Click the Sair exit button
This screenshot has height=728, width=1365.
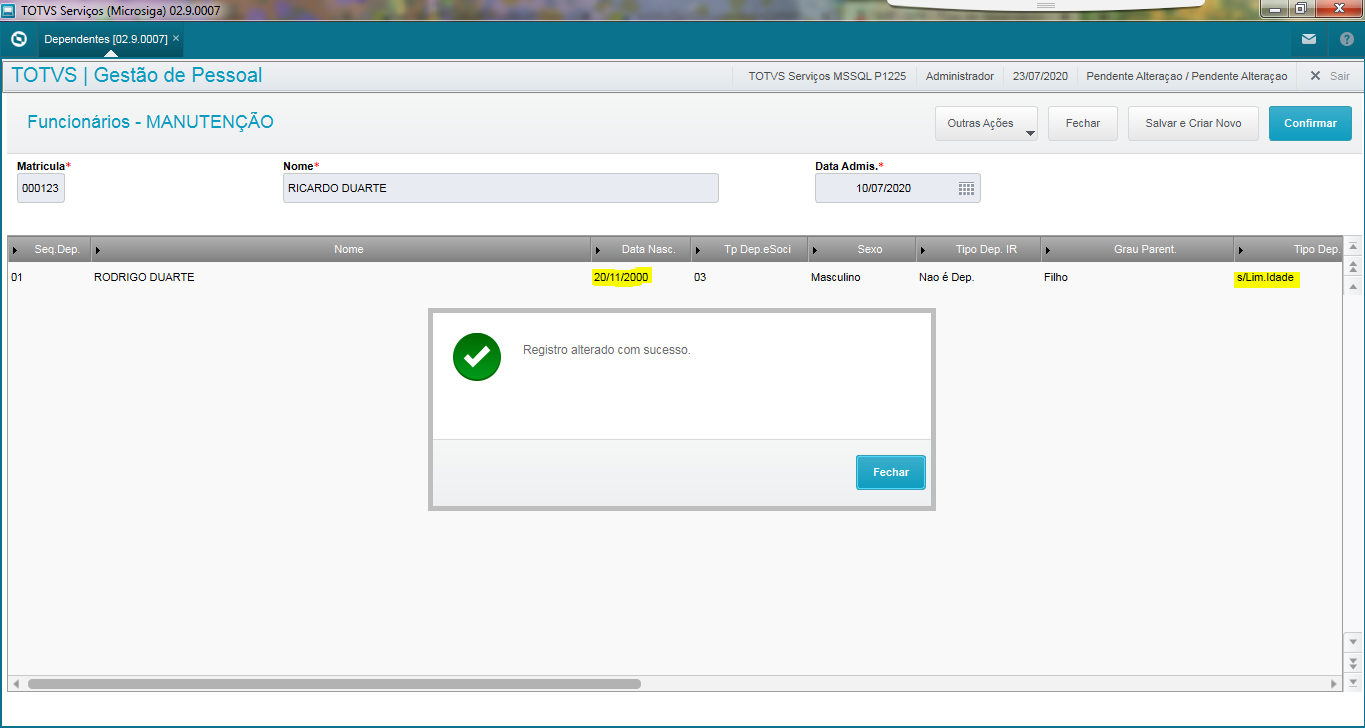click(x=1330, y=76)
